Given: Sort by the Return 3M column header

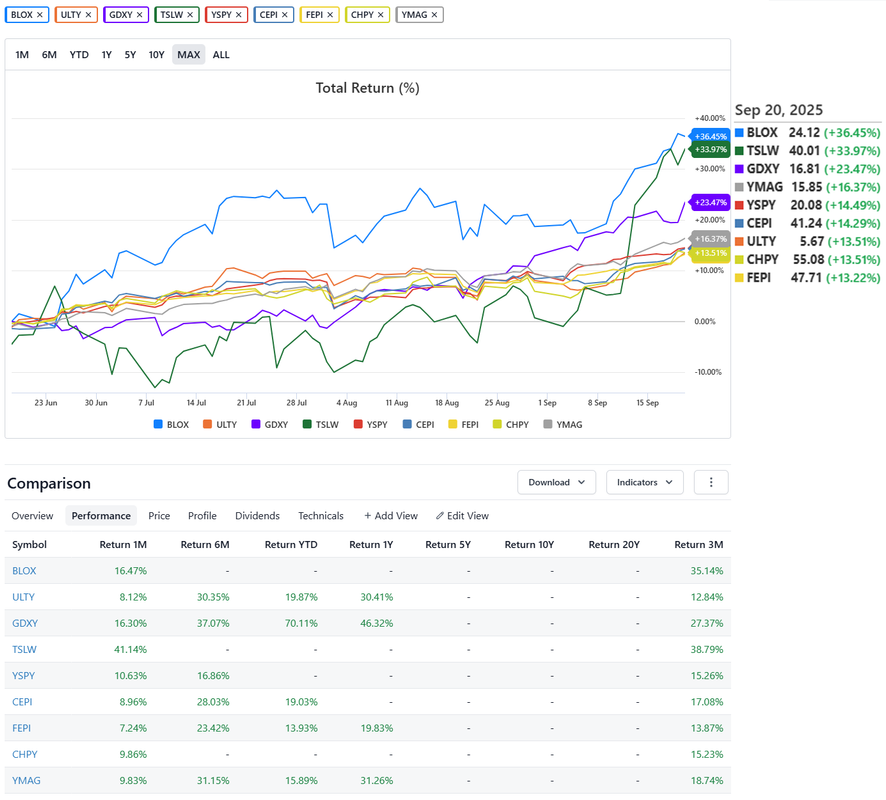Looking at the screenshot, I should click(698, 545).
